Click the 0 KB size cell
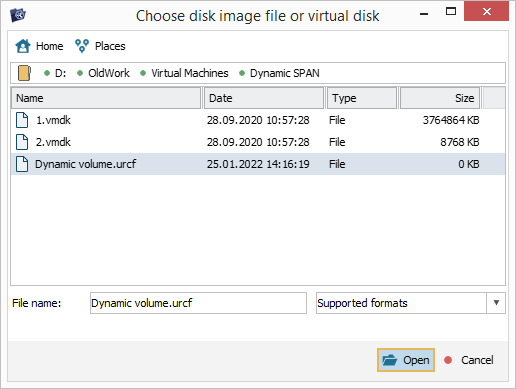Screen dimensions: 516x389 pyautogui.click(x=469, y=164)
